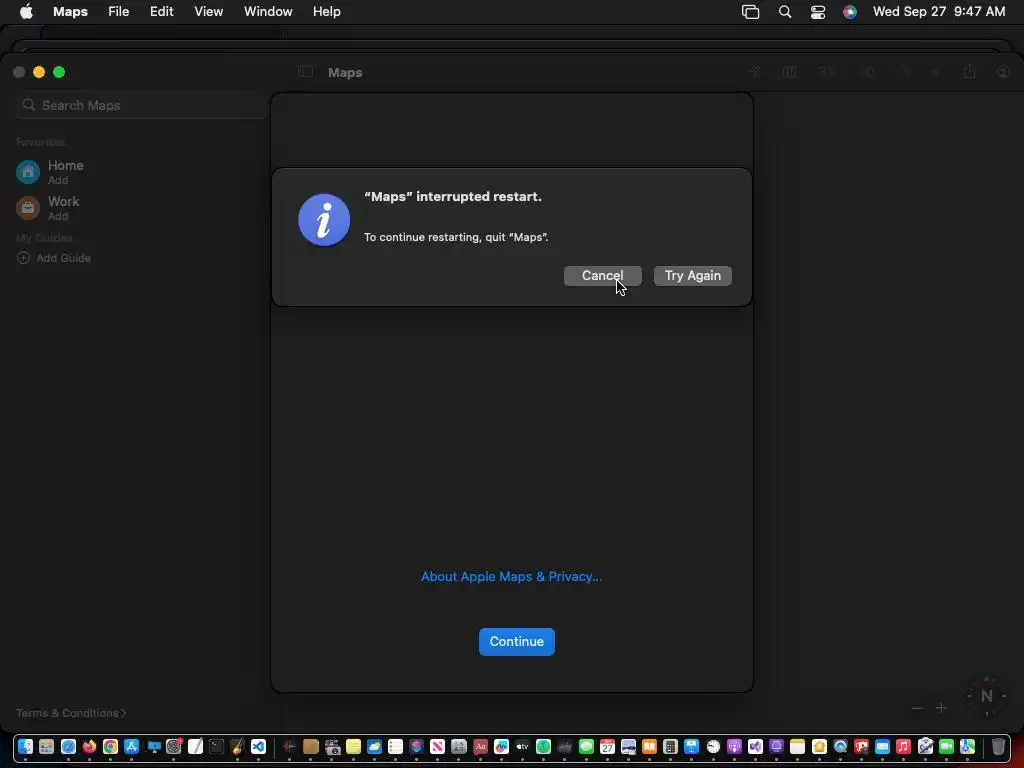Click Try Again in the restart dialog

(692, 276)
